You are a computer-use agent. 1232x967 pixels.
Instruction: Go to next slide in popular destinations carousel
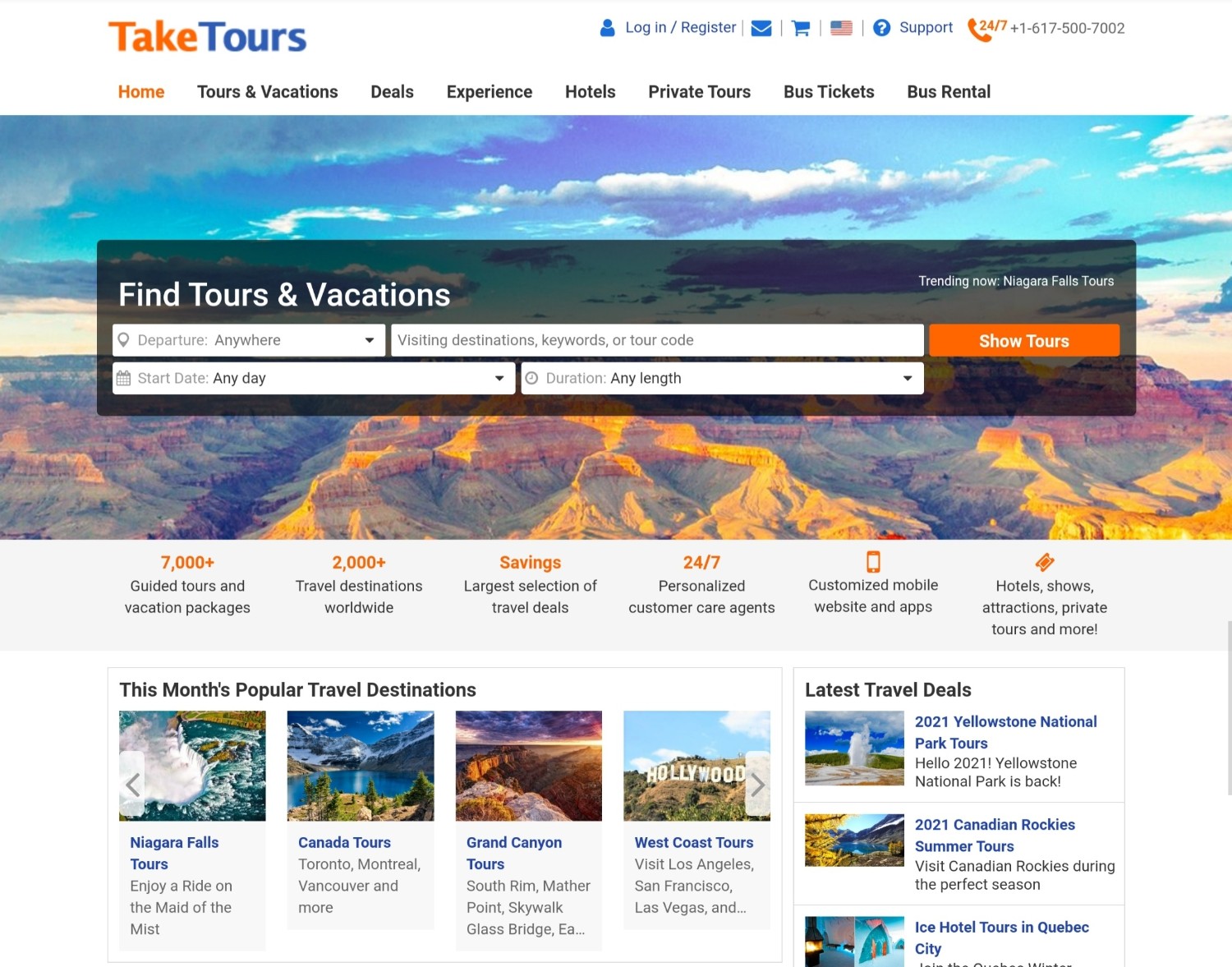(x=757, y=785)
